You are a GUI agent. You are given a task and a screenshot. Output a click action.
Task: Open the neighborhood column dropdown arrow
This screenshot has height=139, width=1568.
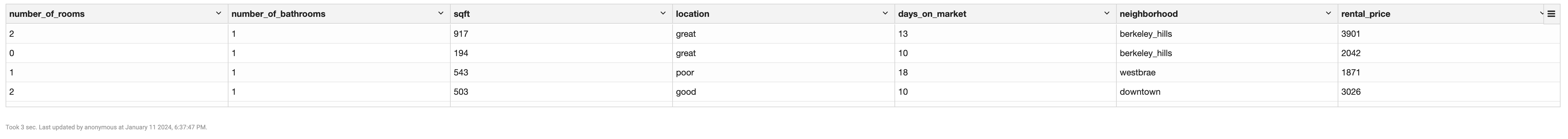1328,13
